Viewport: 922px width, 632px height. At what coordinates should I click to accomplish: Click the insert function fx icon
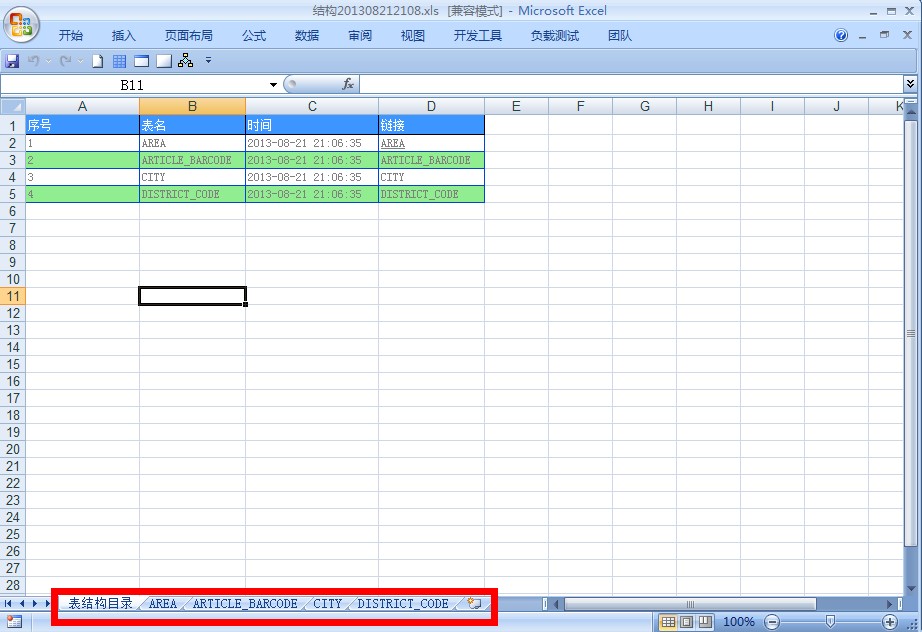(348, 84)
